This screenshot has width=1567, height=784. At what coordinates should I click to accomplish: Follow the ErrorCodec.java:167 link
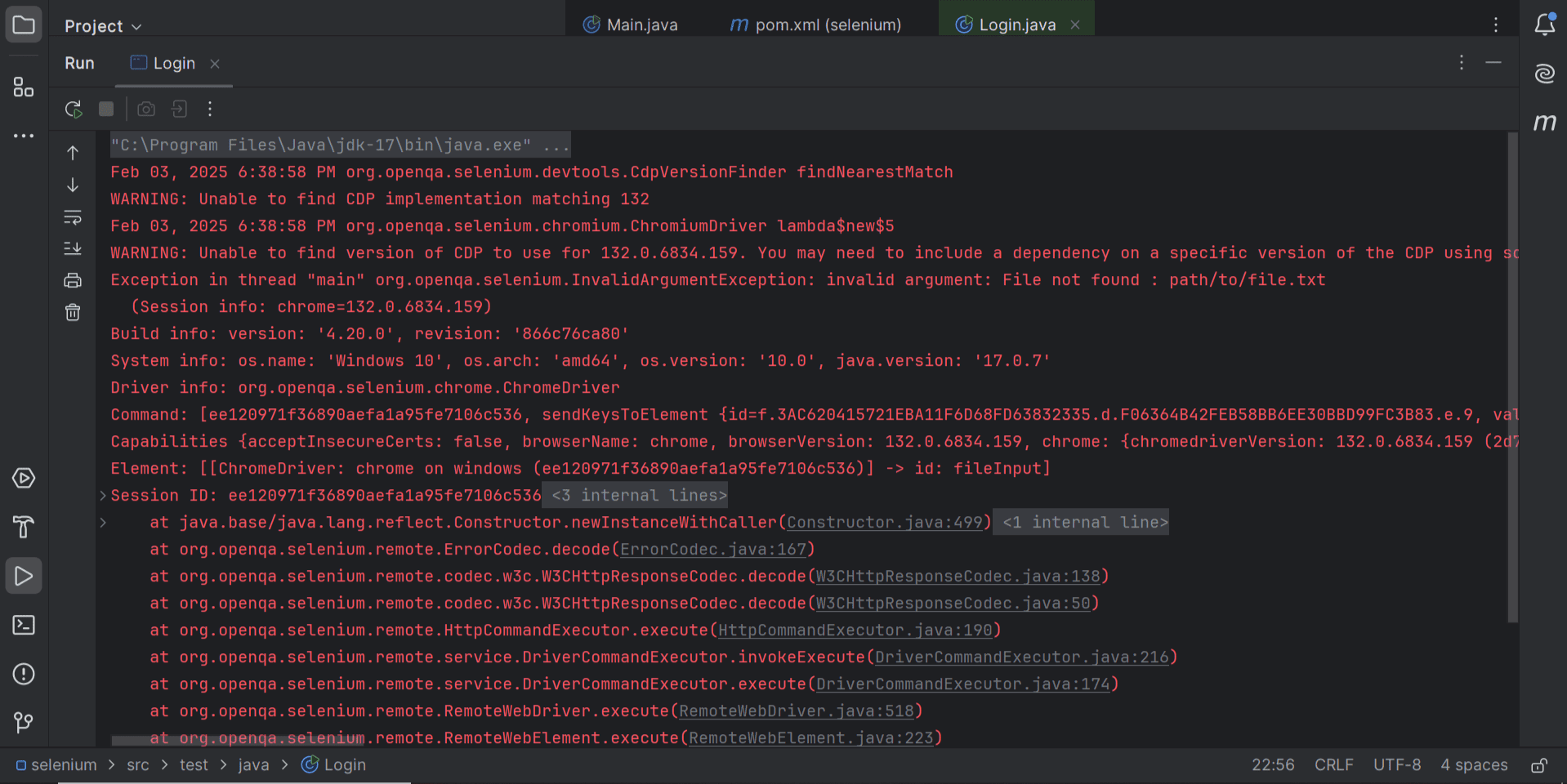click(x=714, y=549)
